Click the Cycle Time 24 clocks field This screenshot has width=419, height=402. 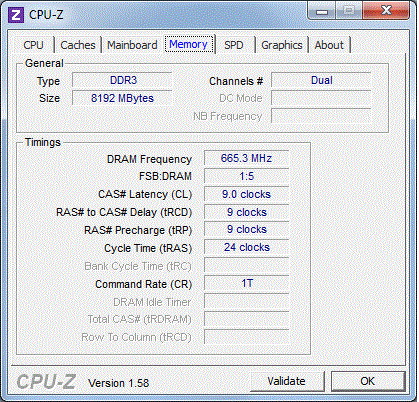pyautogui.click(x=247, y=247)
